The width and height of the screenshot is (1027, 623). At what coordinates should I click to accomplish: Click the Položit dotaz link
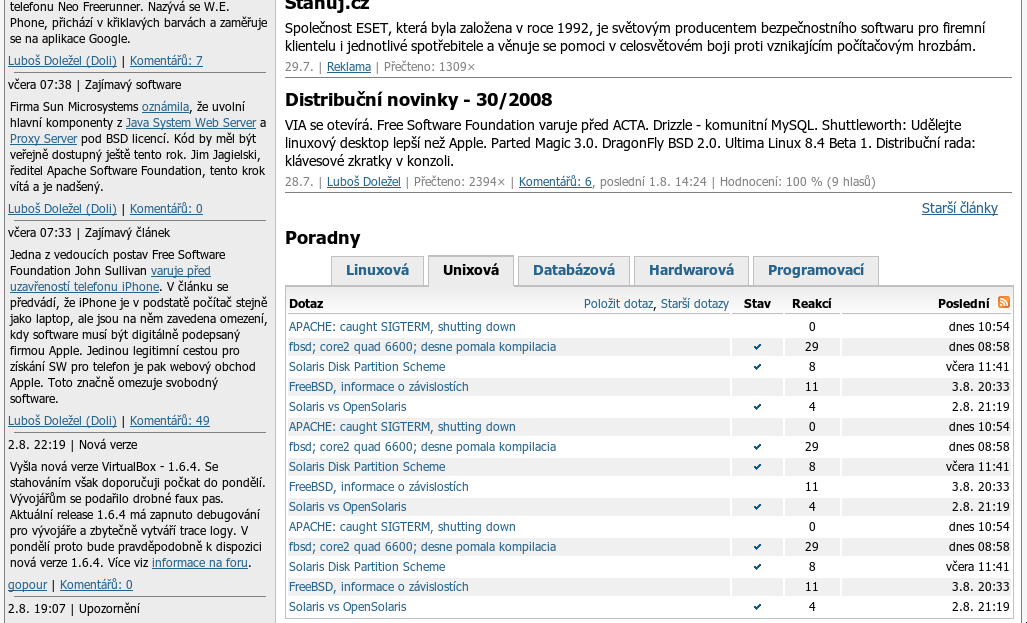618,304
